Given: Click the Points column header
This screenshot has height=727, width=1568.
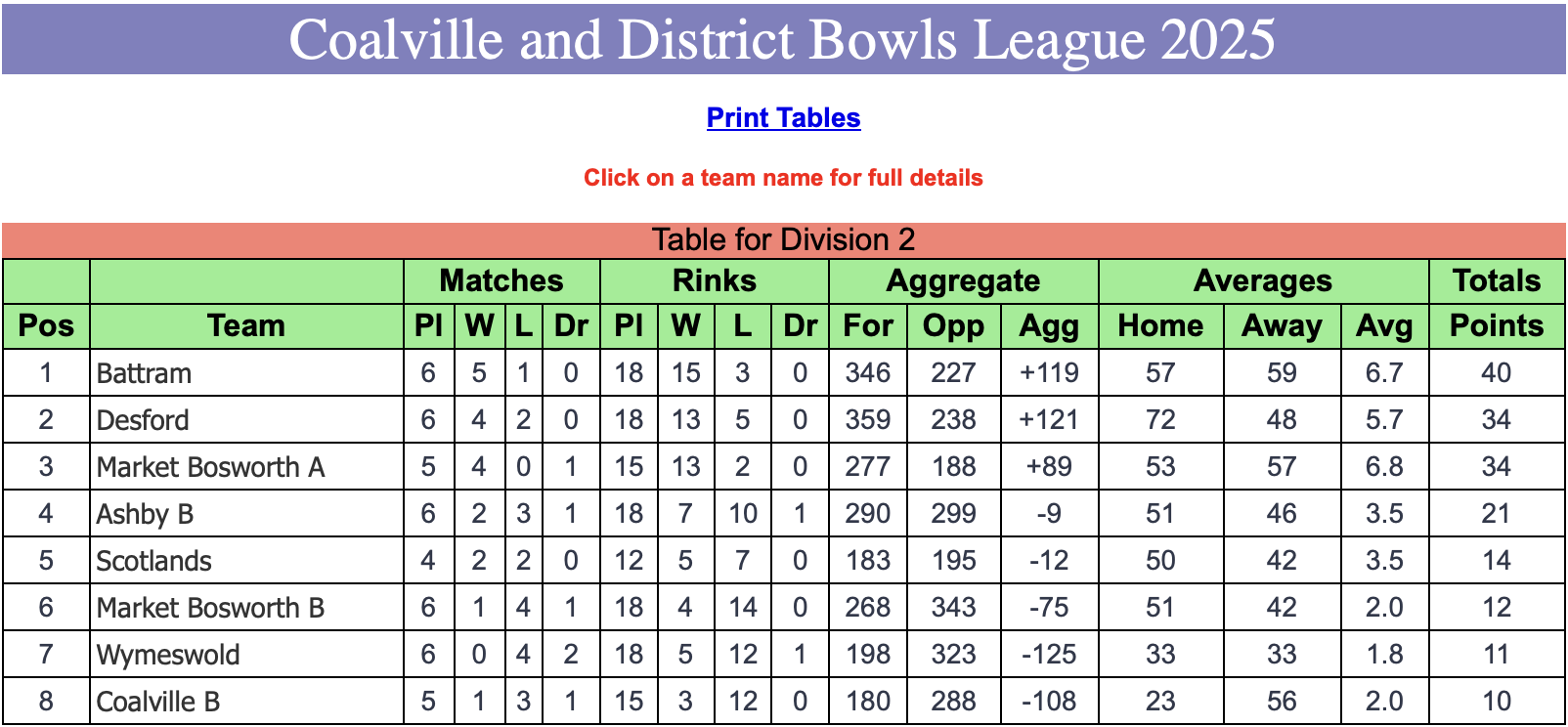Looking at the screenshot, I should (x=1497, y=326).
